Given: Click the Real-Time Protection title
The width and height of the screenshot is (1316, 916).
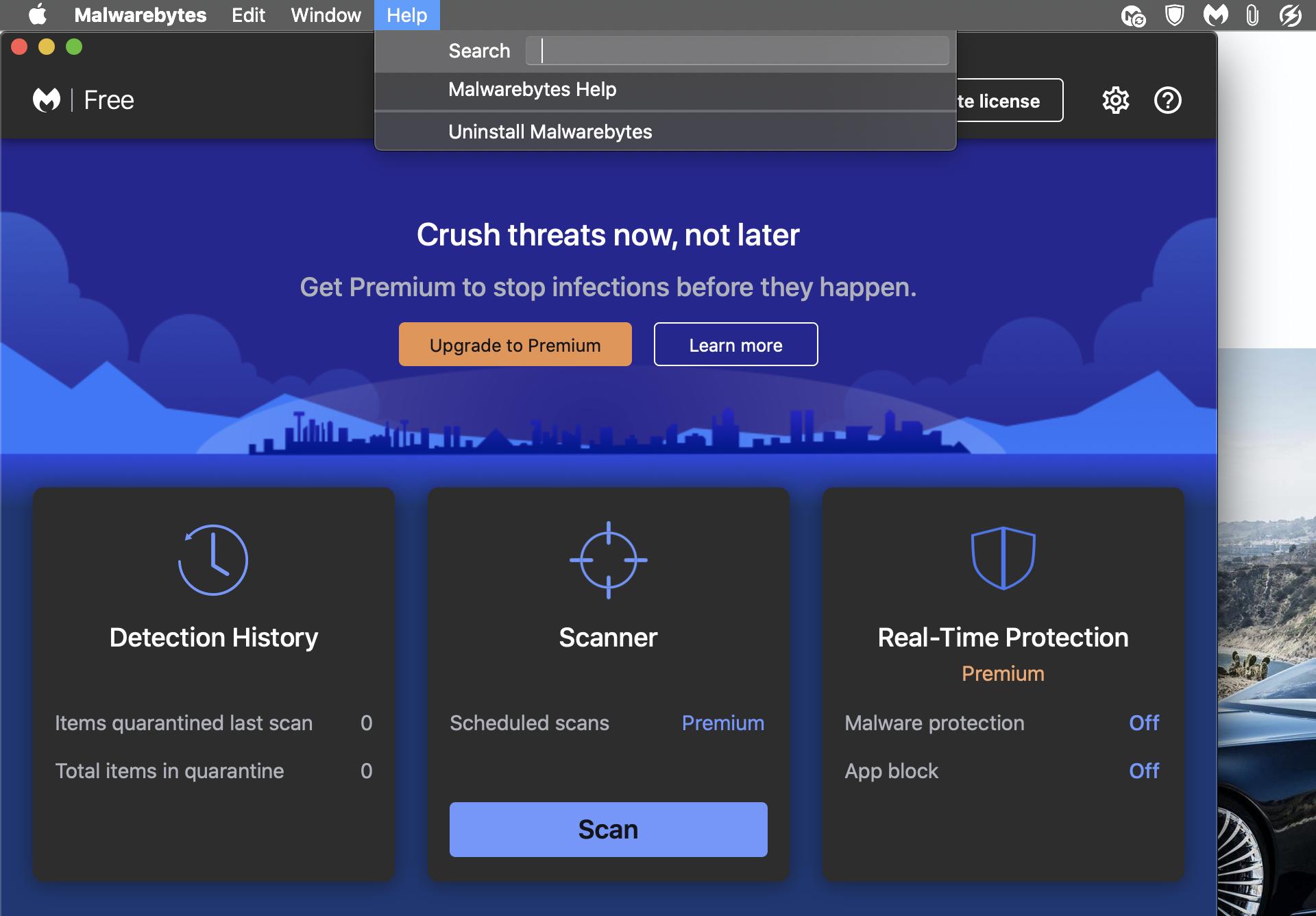Looking at the screenshot, I should (1003, 638).
